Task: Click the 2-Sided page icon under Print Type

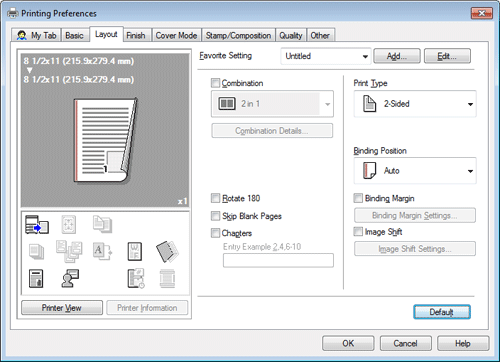Action: 369,104
